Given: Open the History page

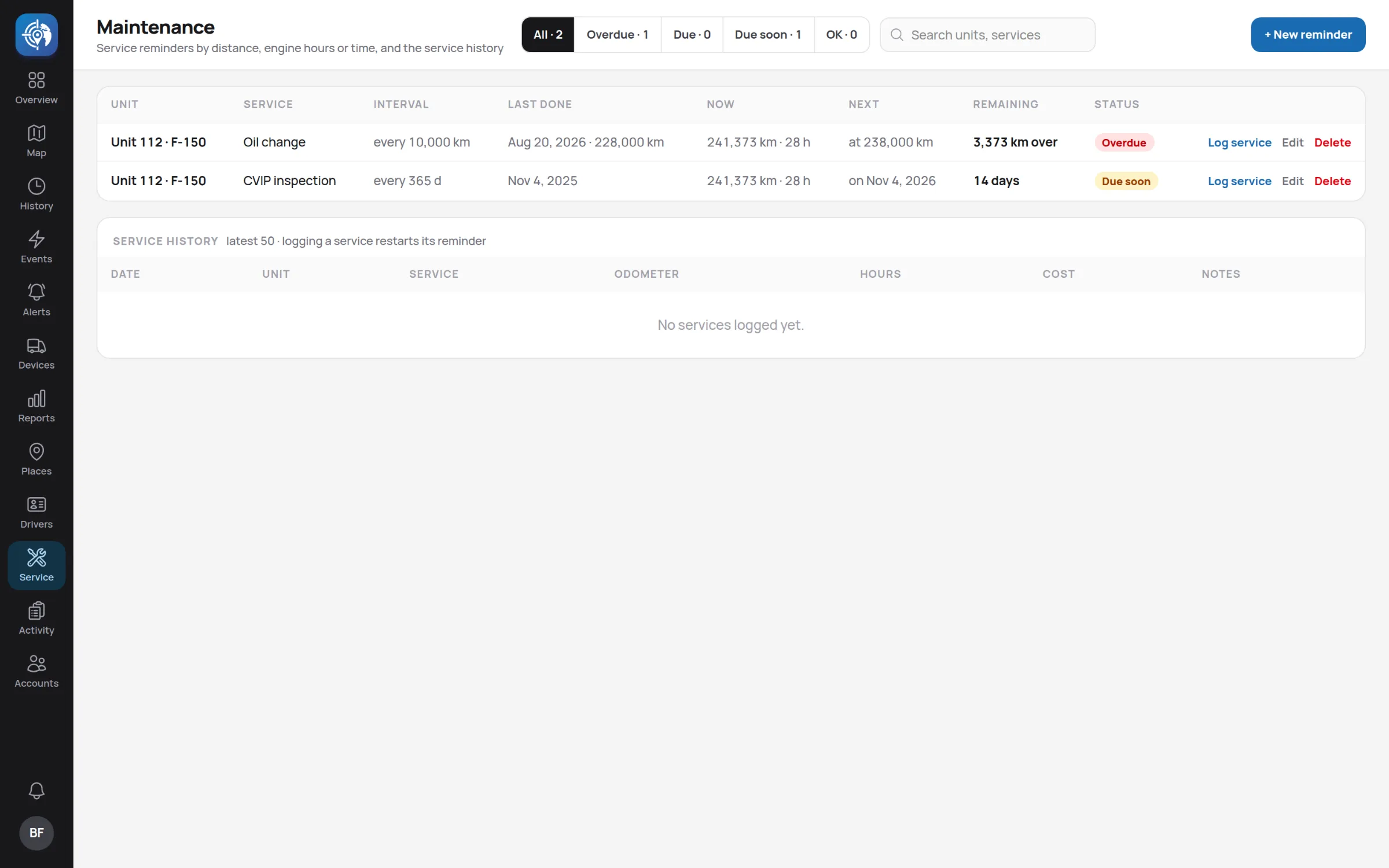Looking at the screenshot, I should coord(36,194).
